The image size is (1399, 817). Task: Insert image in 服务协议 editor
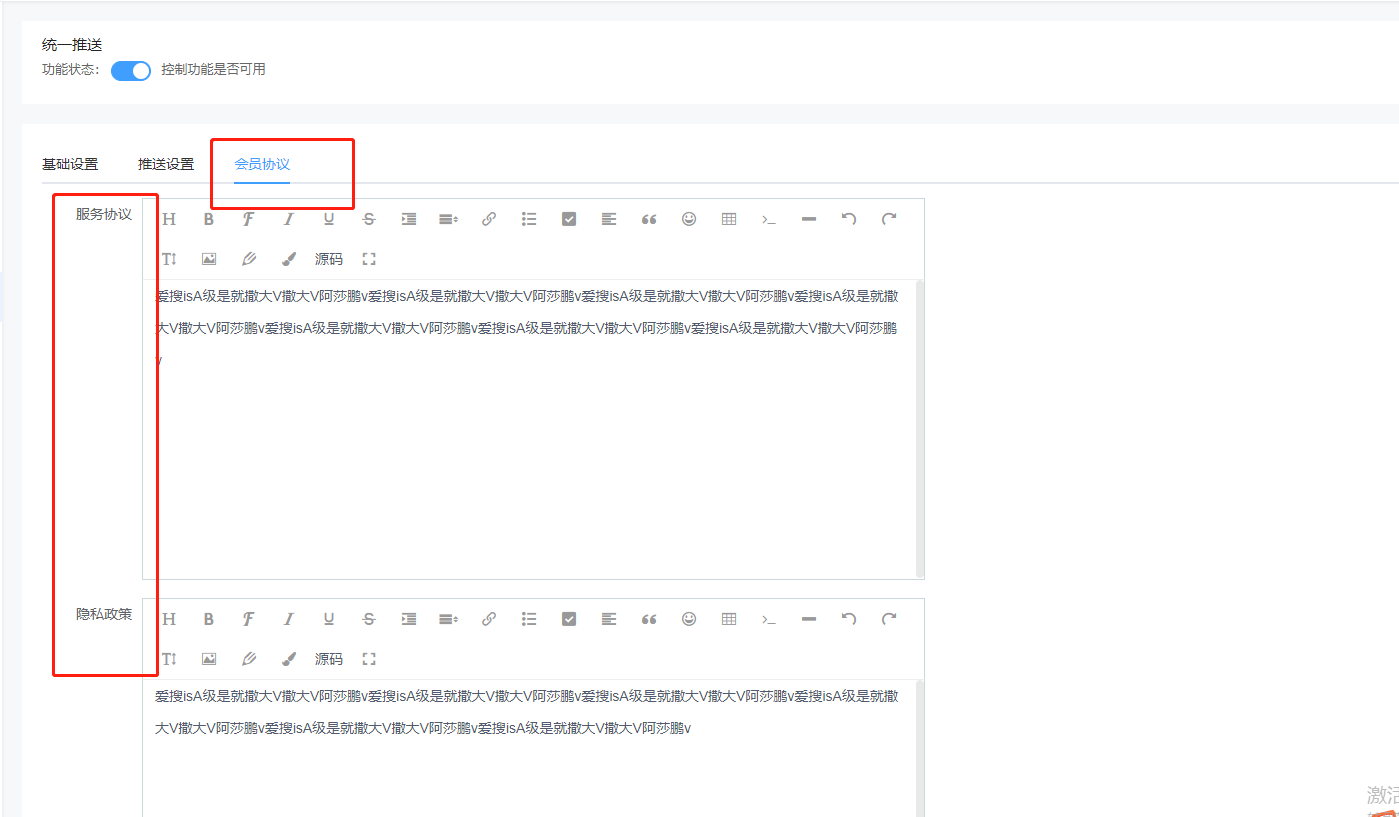tap(209, 259)
